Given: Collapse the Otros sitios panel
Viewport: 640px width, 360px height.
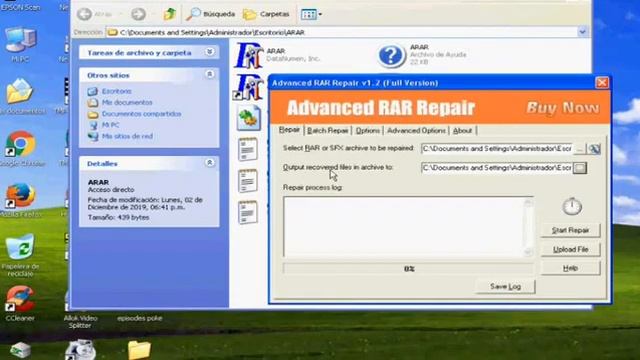Looking at the screenshot, I should point(209,75).
